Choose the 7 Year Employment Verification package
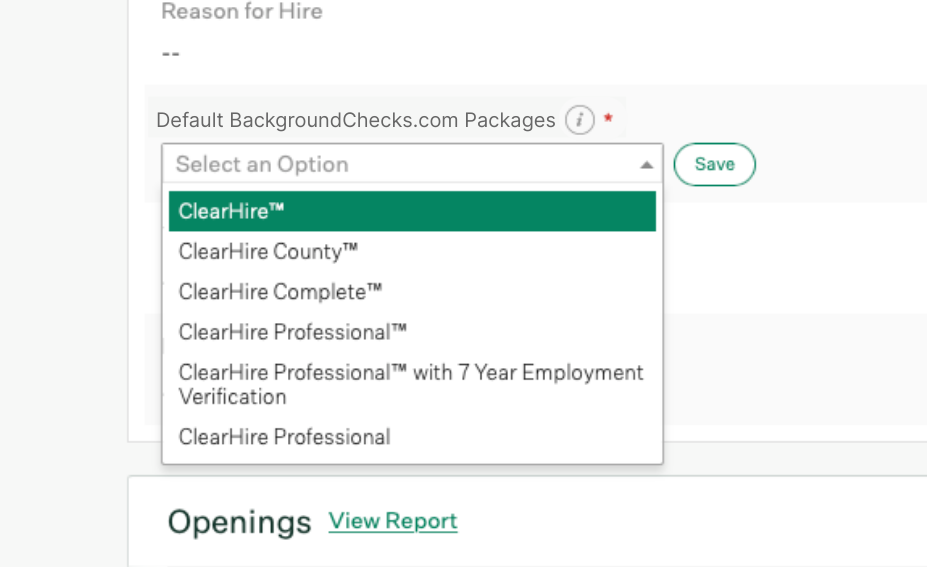Image resolution: width=927 pixels, height=567 pixels. pyautogui.click(x=411, y=384)
